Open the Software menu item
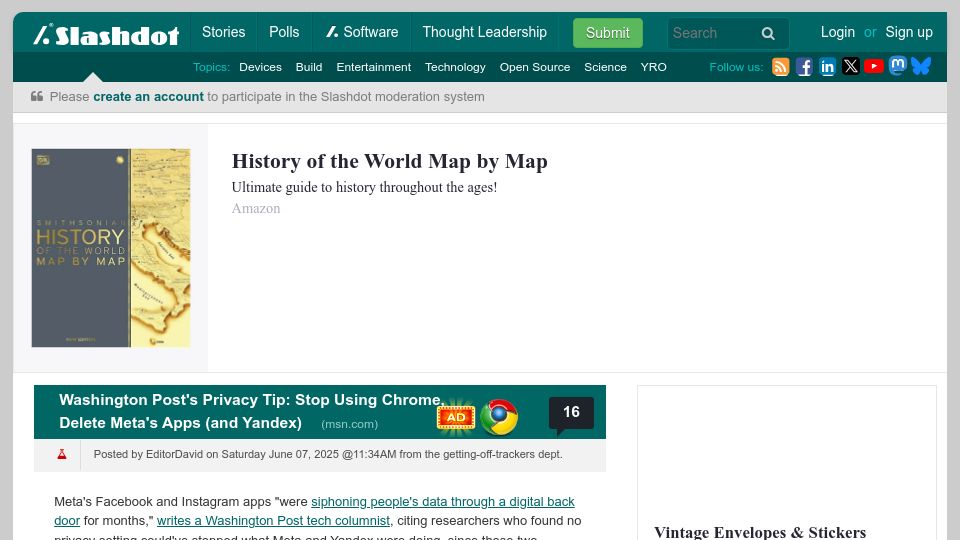Viewport: 960px width, 540px height. (362, 32)
